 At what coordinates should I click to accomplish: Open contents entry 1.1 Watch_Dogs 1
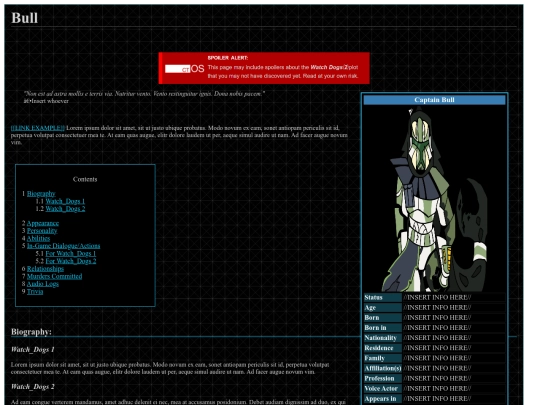click(65, 201)
